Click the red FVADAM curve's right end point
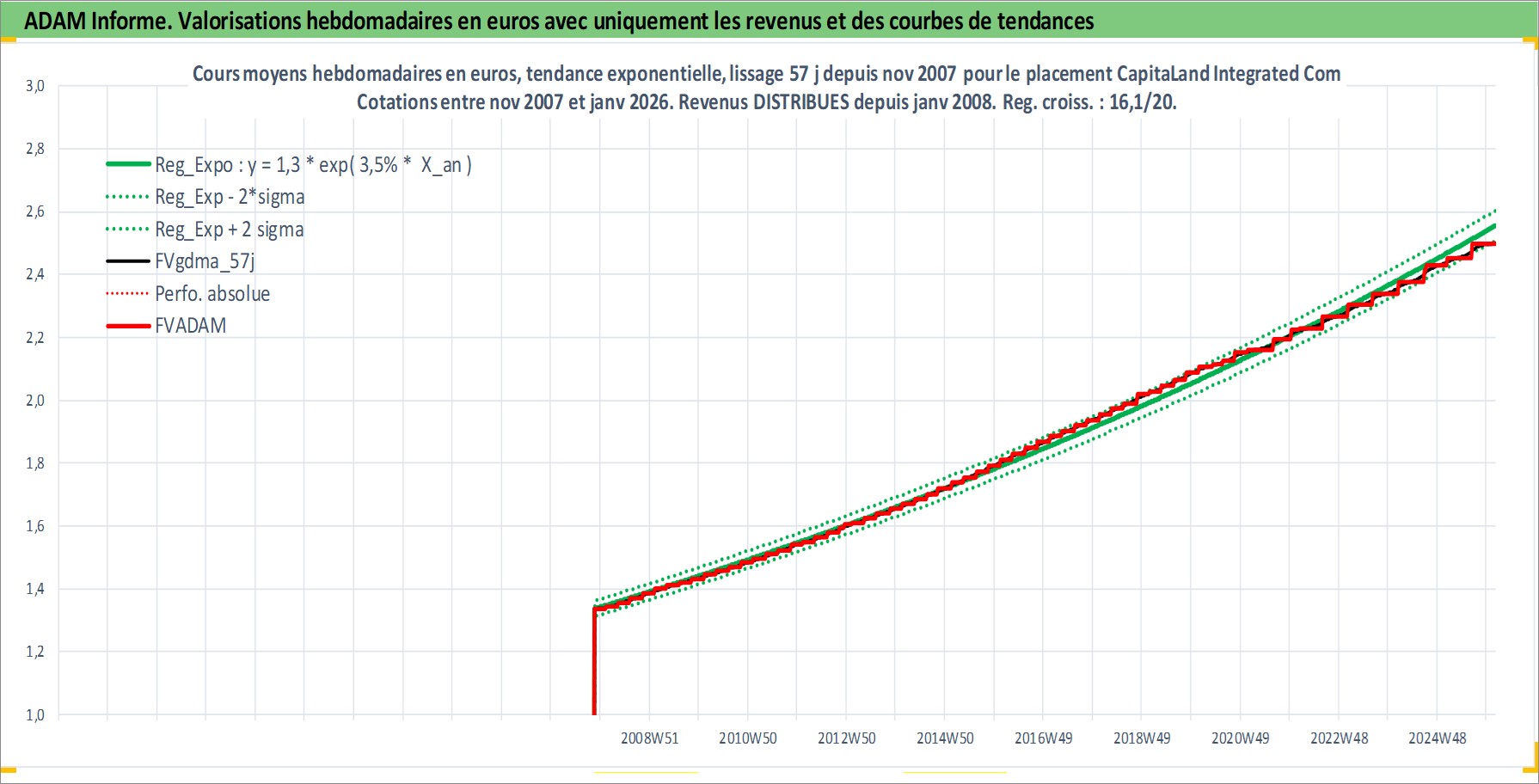Screen dimensions: 1539x784 point(1493,244)
